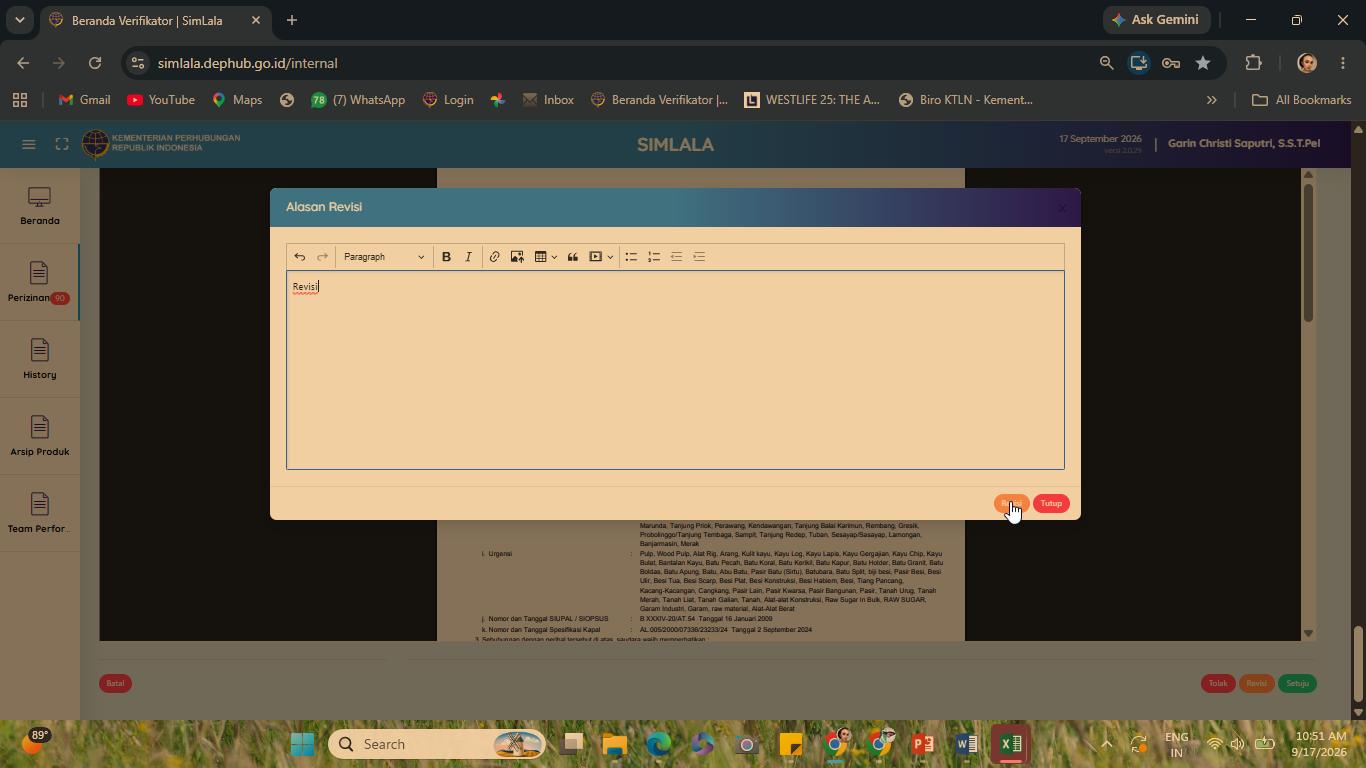Click the Tutup button in dialog
Image resolution: width=1366 pixels, height=768 pixels.
1051,504
